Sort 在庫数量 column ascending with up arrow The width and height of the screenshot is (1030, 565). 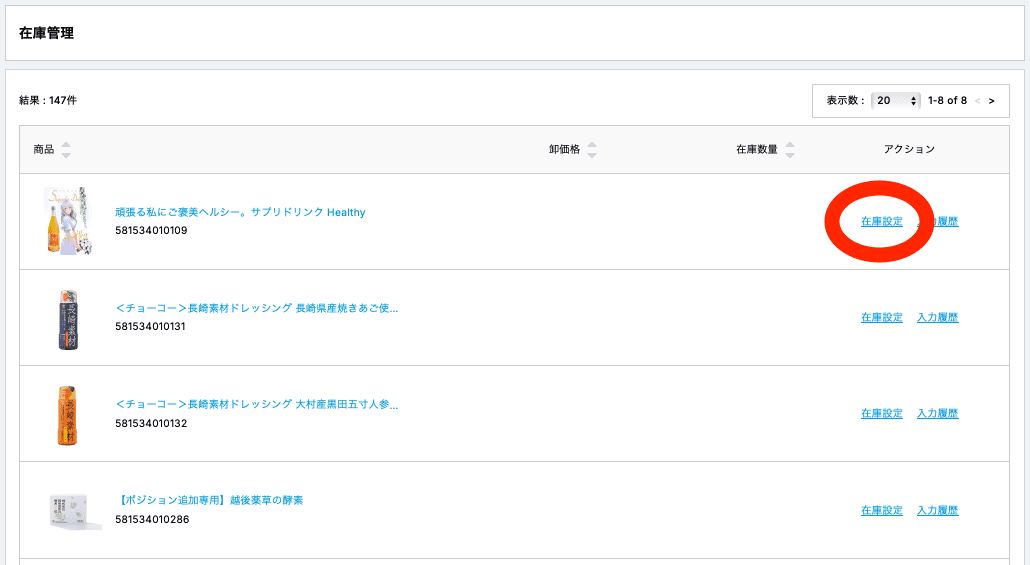790,144
